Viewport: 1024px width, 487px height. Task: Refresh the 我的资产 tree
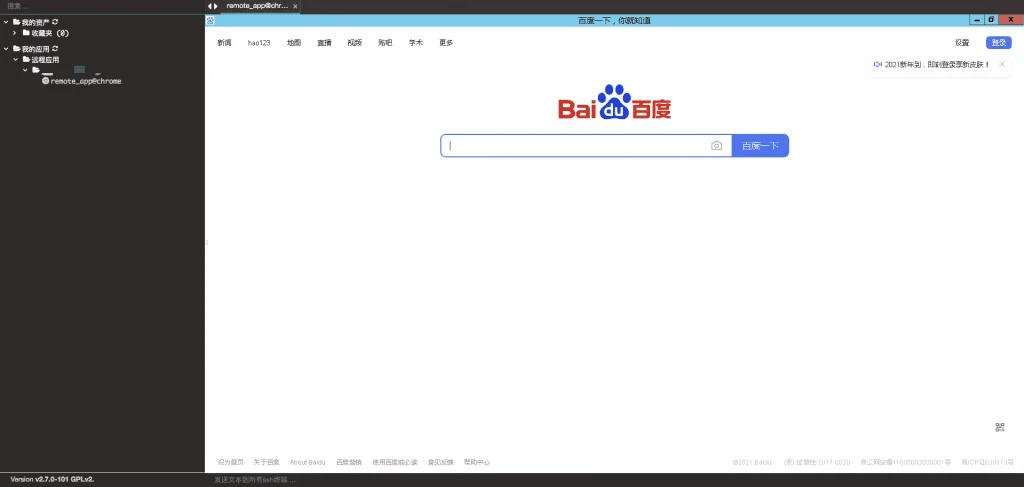(x=56, y=22)
